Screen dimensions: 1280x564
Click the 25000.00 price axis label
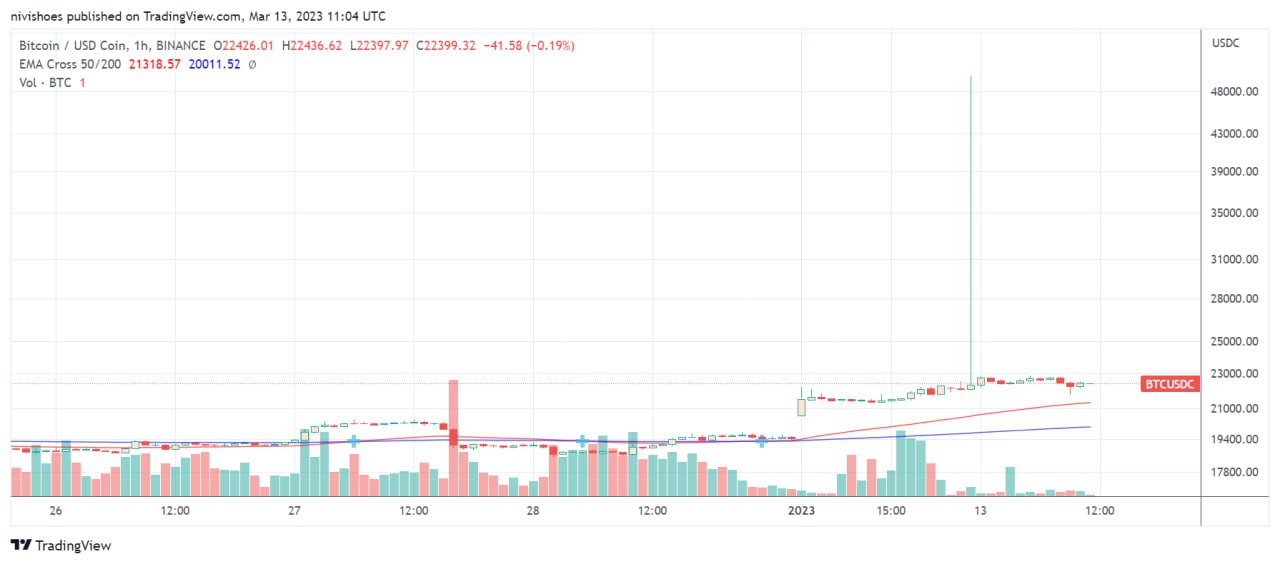[x=1232, y=342]
